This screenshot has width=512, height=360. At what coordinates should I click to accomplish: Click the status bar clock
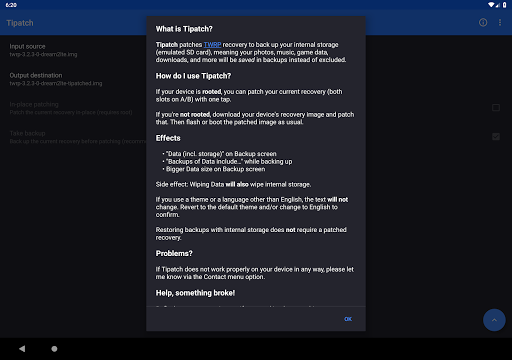tap(11, 5)
